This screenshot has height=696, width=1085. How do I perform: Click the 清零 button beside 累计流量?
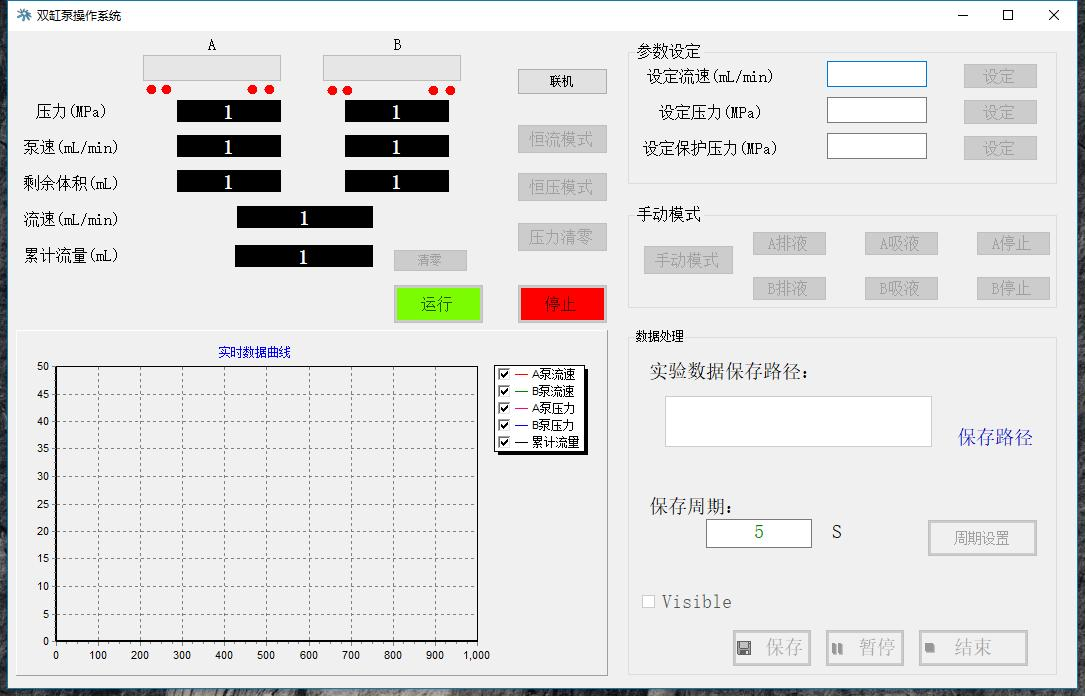(x=430, y=260)
